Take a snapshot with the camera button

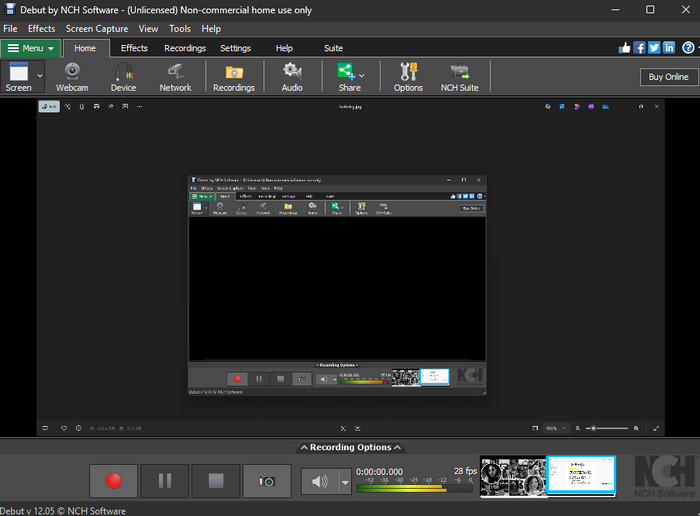[x=267, y=481]
